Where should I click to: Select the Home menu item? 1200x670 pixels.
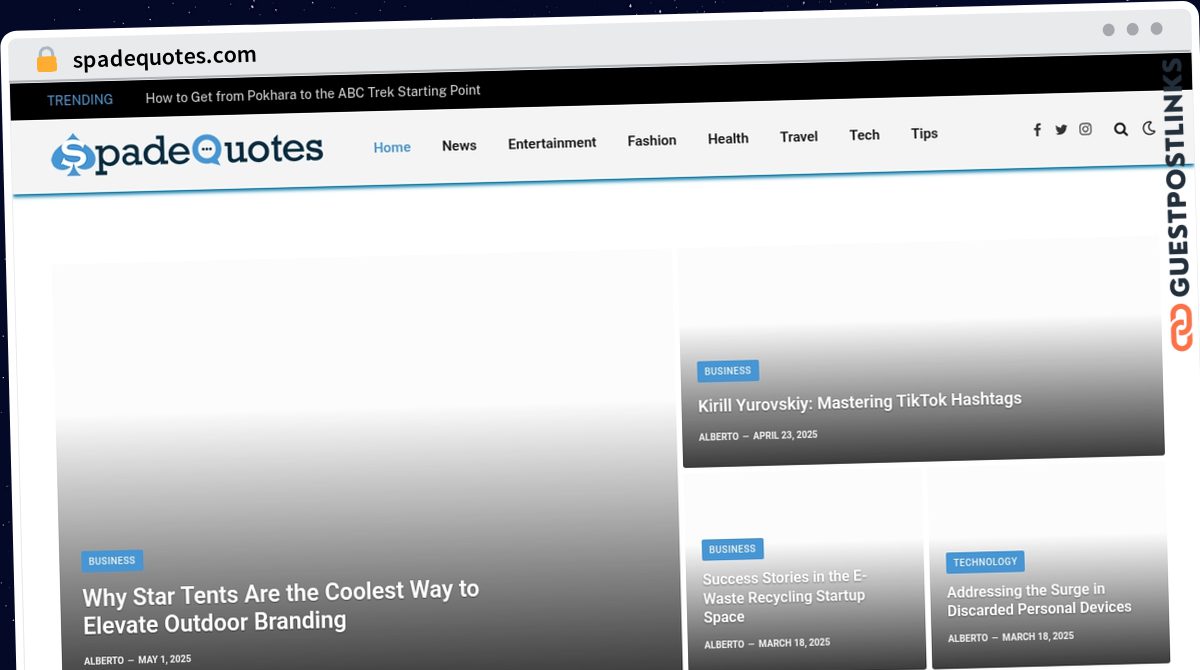coord(392,147)
